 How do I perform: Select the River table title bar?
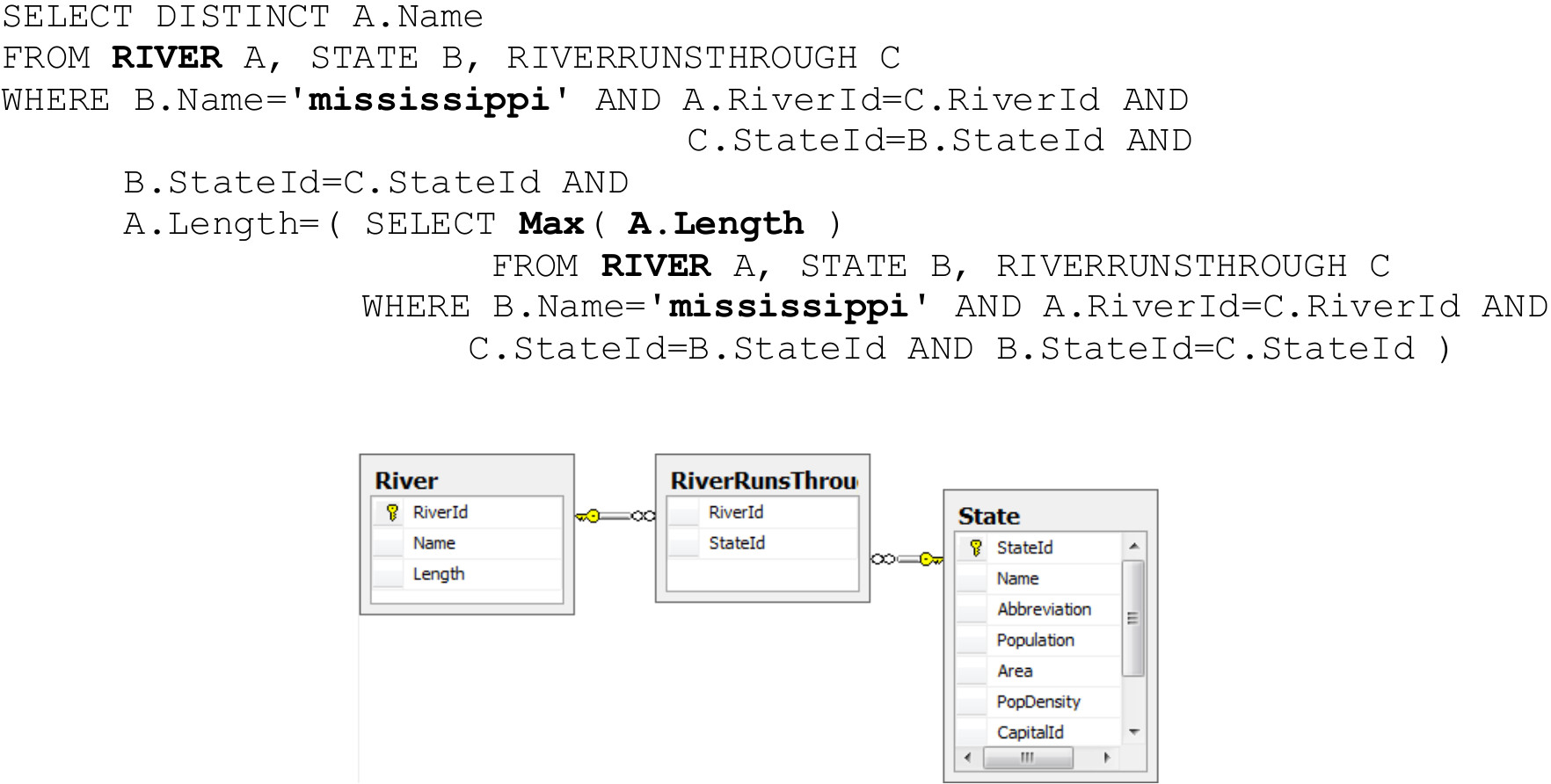(x=467, y=480)
